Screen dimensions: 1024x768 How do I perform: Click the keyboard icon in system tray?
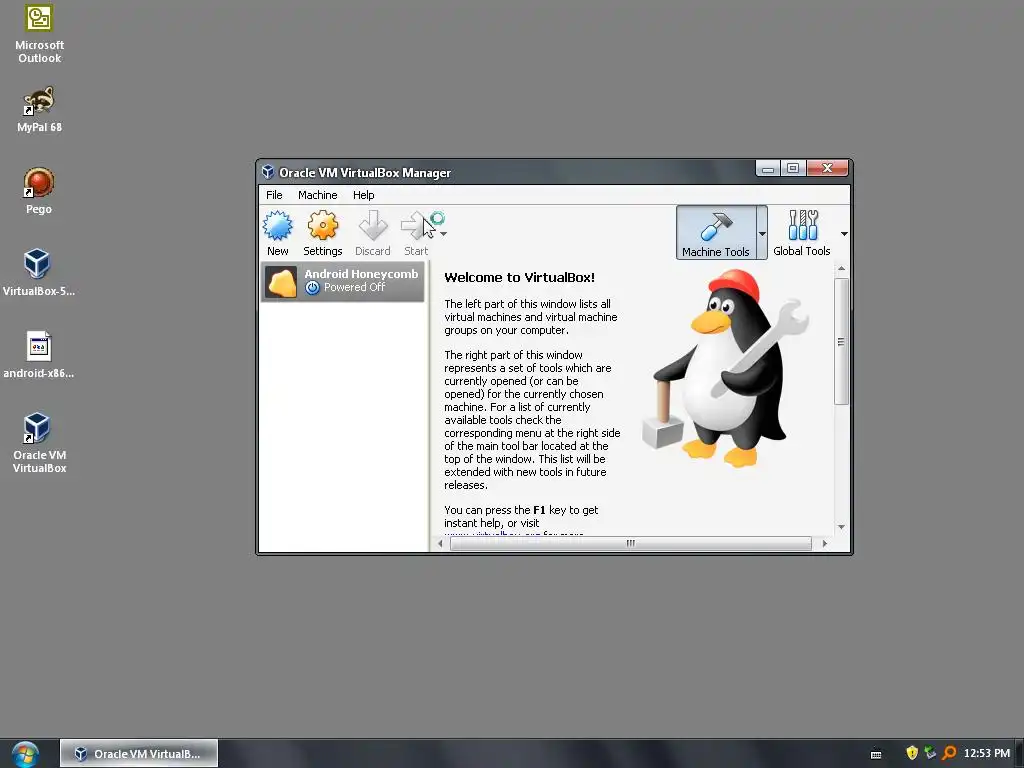876,754
